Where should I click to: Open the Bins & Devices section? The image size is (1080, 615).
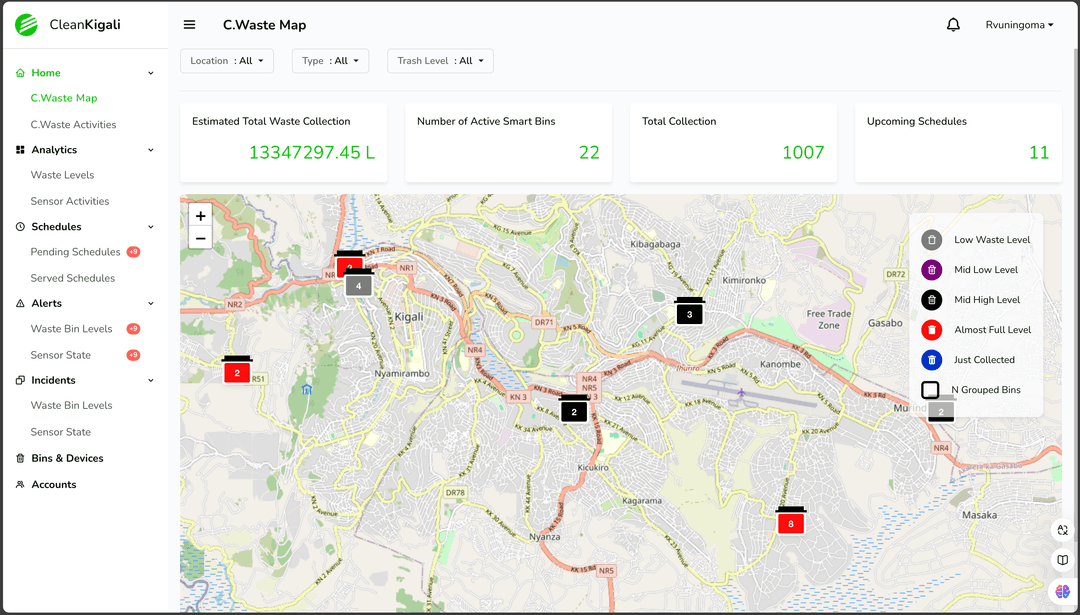tap(68, 459)
